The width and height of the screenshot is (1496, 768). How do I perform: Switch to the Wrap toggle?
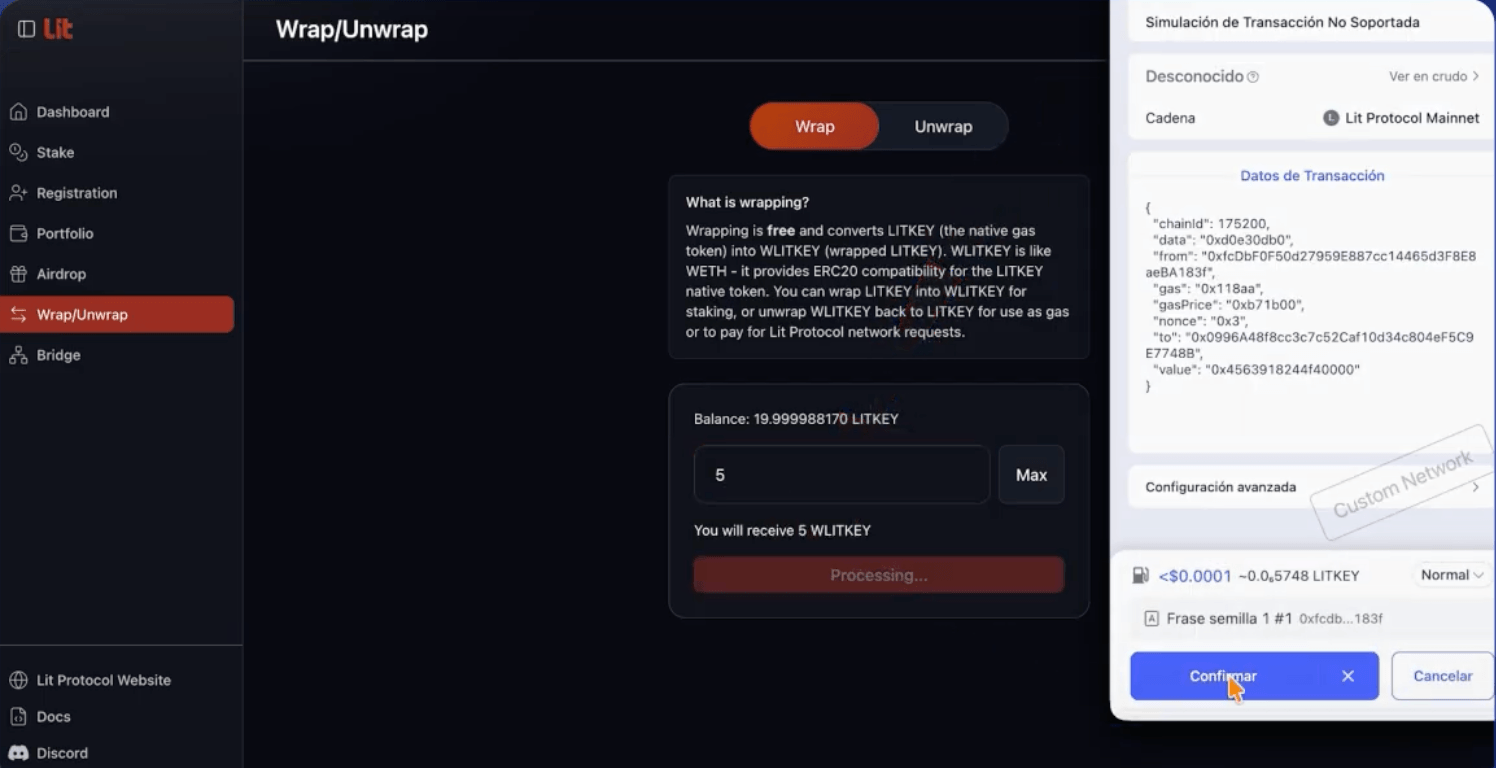(814, 126)
